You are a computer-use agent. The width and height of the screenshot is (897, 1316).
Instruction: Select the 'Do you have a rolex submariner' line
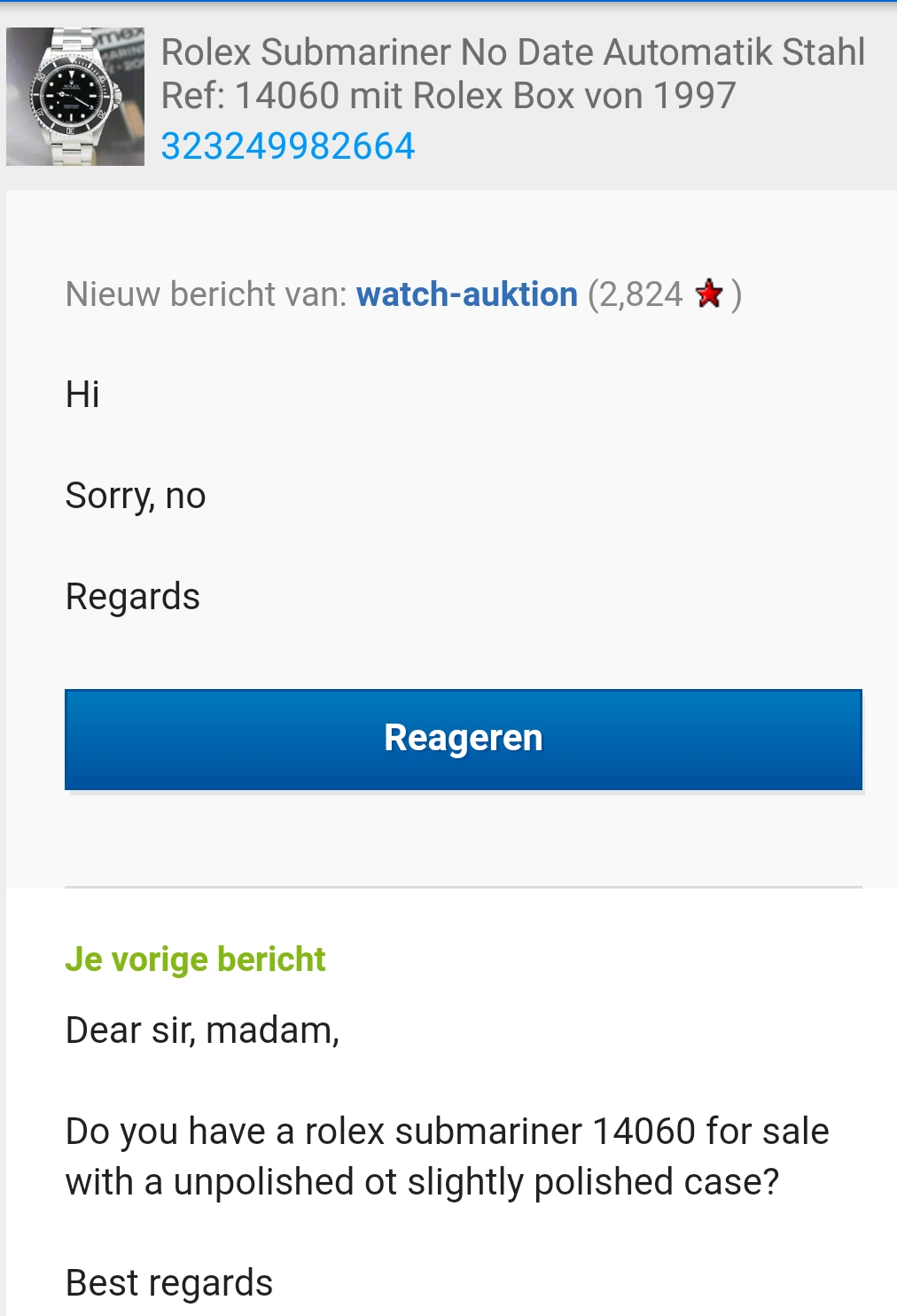click(x=447, y=1132)
